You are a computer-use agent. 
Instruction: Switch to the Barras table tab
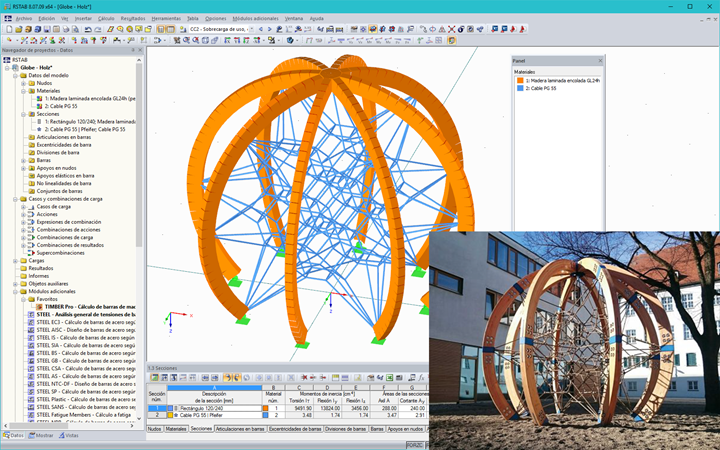point(377,429)
